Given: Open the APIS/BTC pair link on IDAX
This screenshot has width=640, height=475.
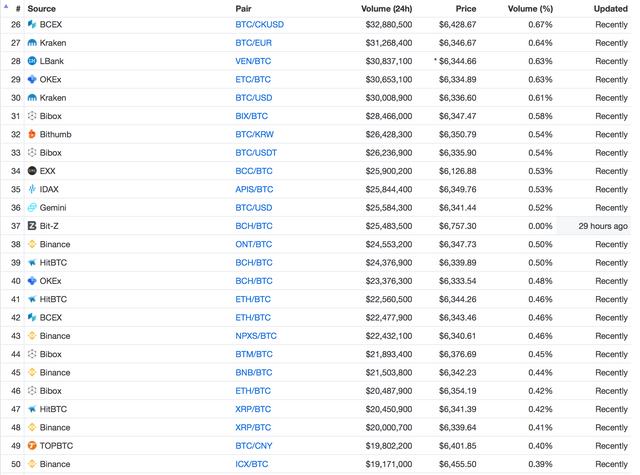Looking at the screenshot, I should (x=254, y=189).
